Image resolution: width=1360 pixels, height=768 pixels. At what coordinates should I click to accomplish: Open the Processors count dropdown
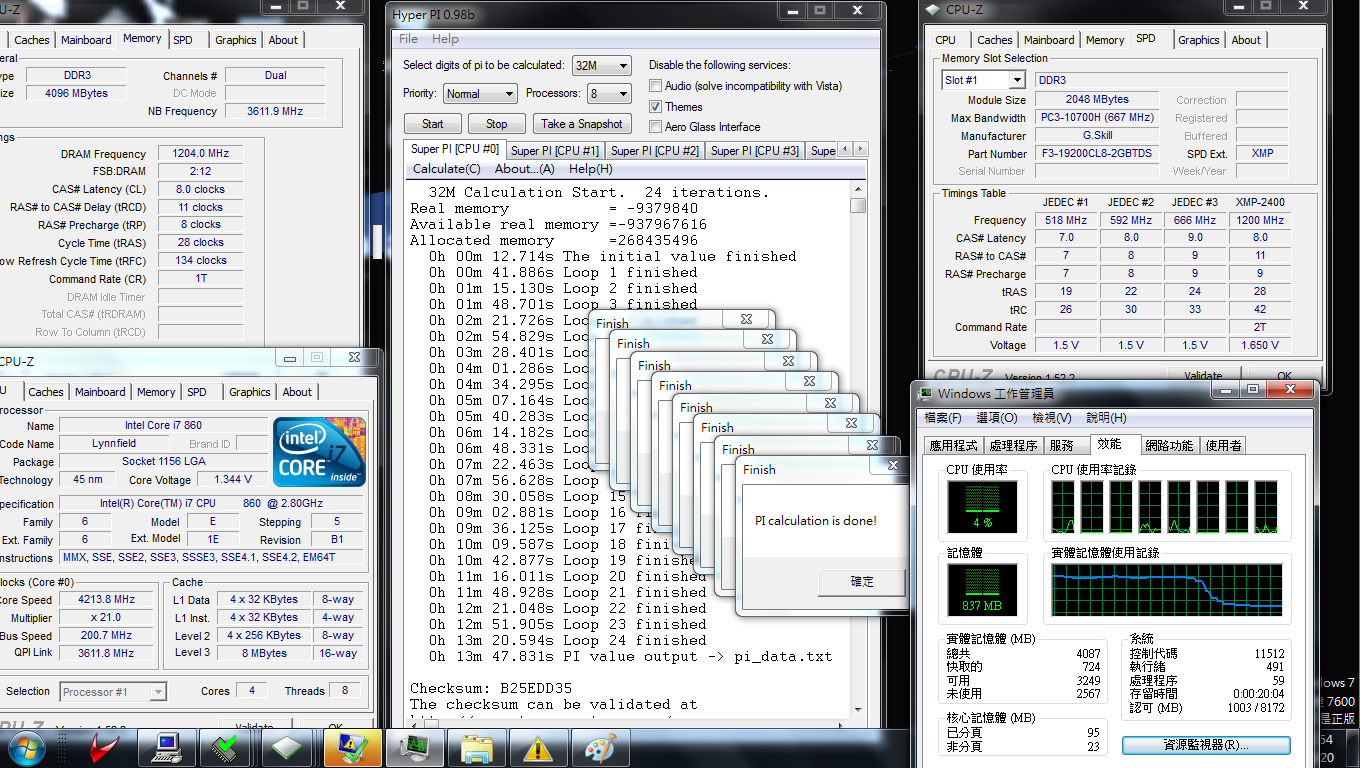609,94
